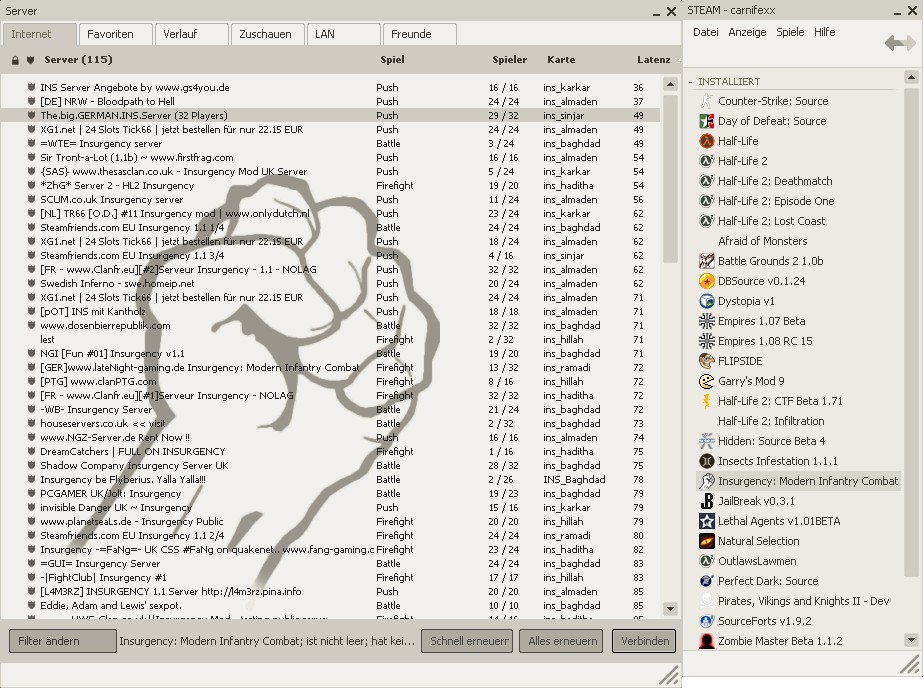
Task: Select the [DE] NRW - Bloodpath to Hell server
Action: [330, 101]
